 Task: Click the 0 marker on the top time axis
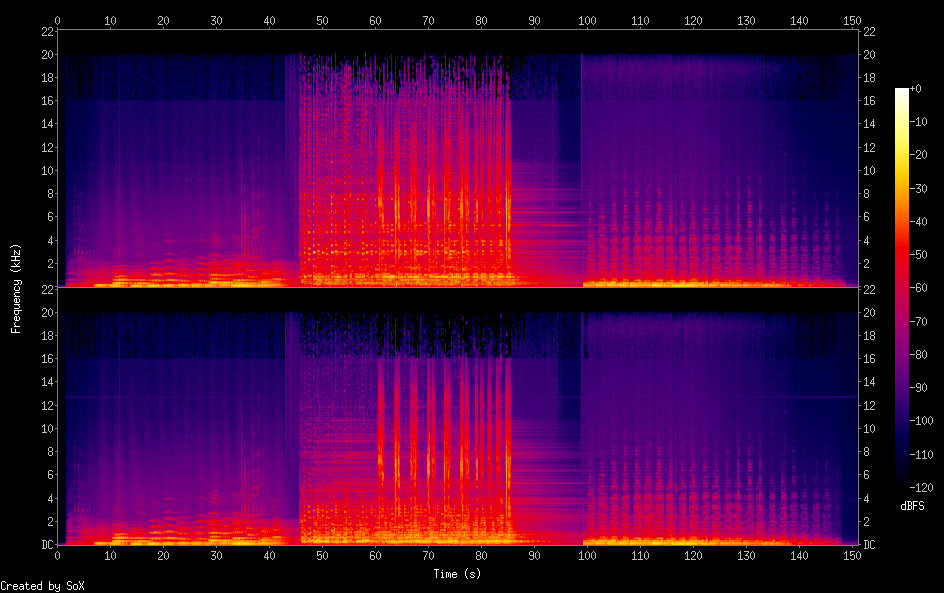click(57, 20)
